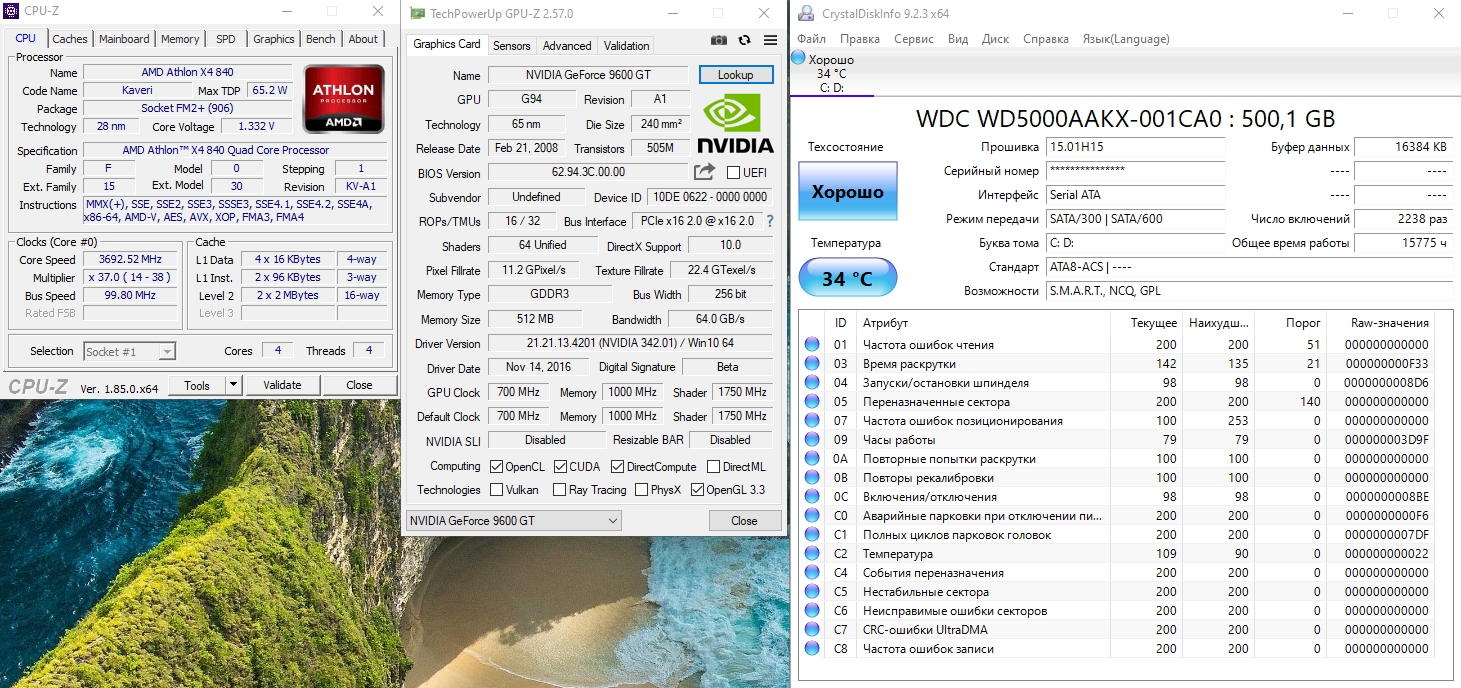Click status orb beside Нестабильные сектора
Image resolution: width=1461 pixels, height=688 pixels.
pos(812,592)
